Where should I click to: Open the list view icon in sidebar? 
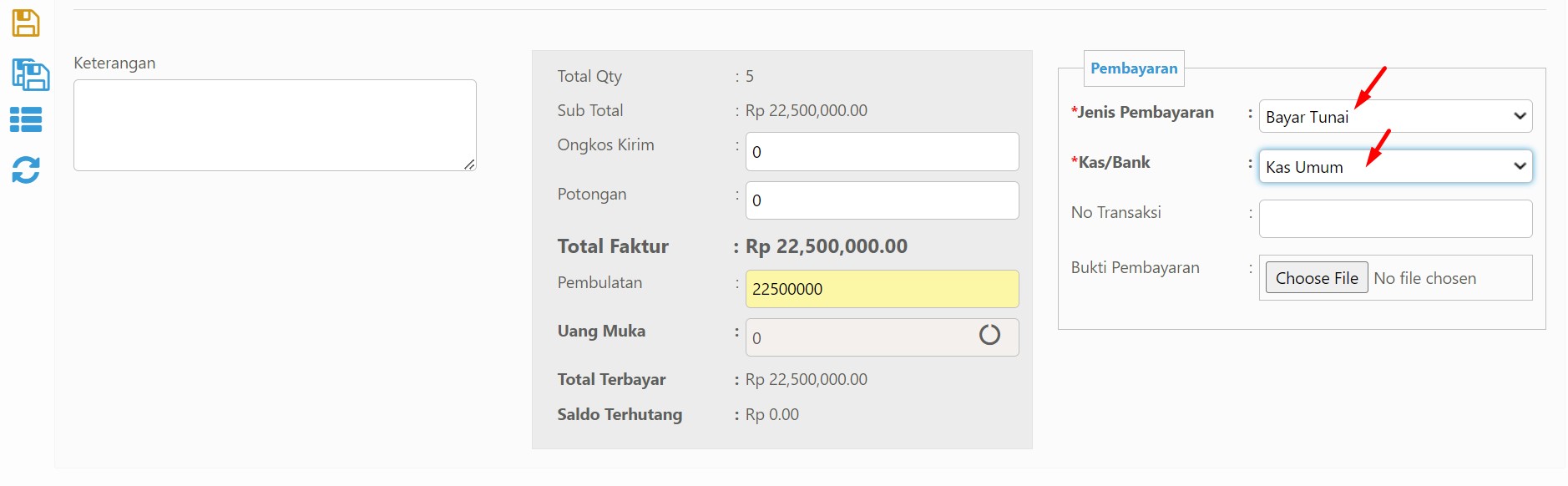pyautogui.click(x=26, y=119)
